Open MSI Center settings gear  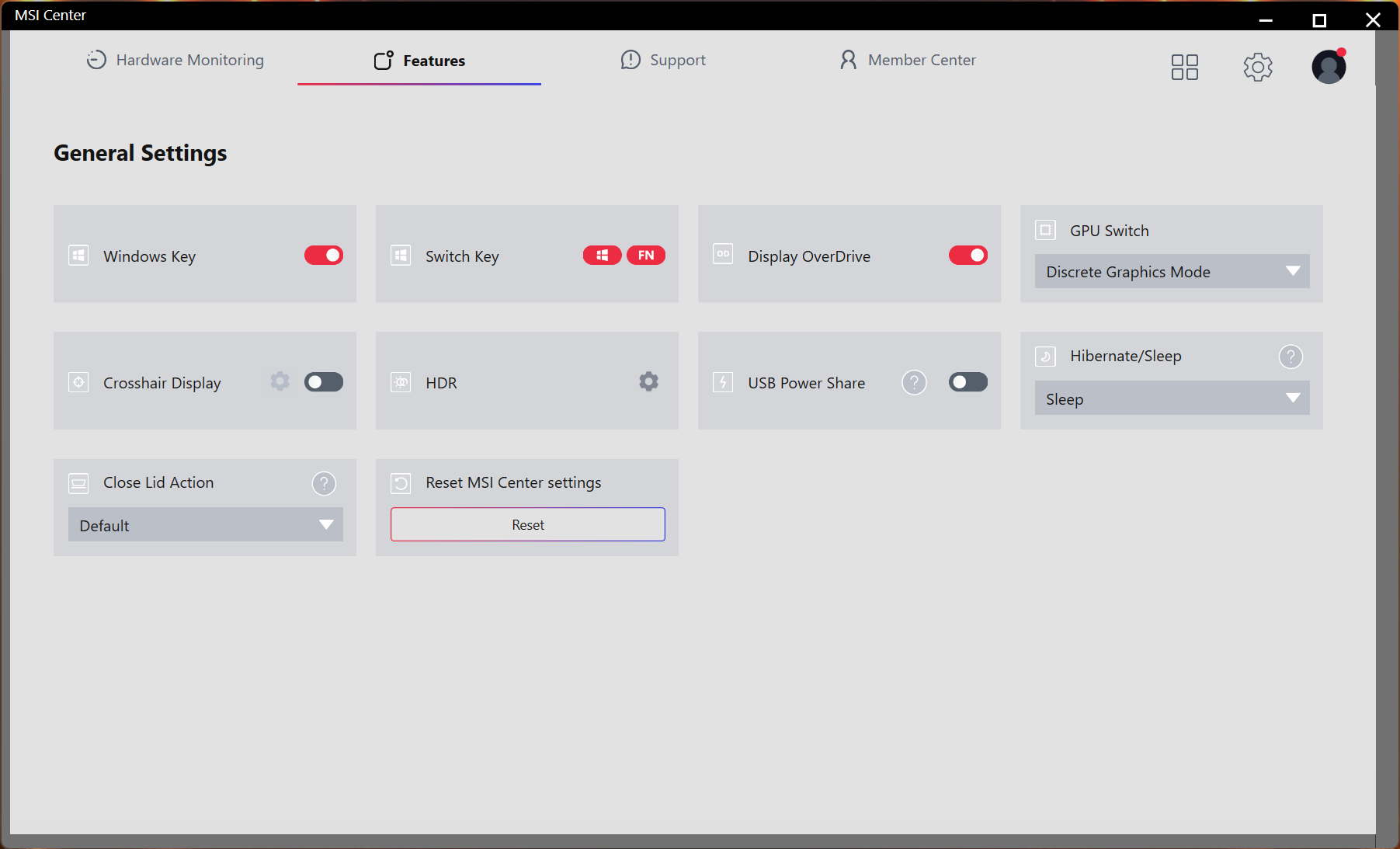pos(1257,67)
